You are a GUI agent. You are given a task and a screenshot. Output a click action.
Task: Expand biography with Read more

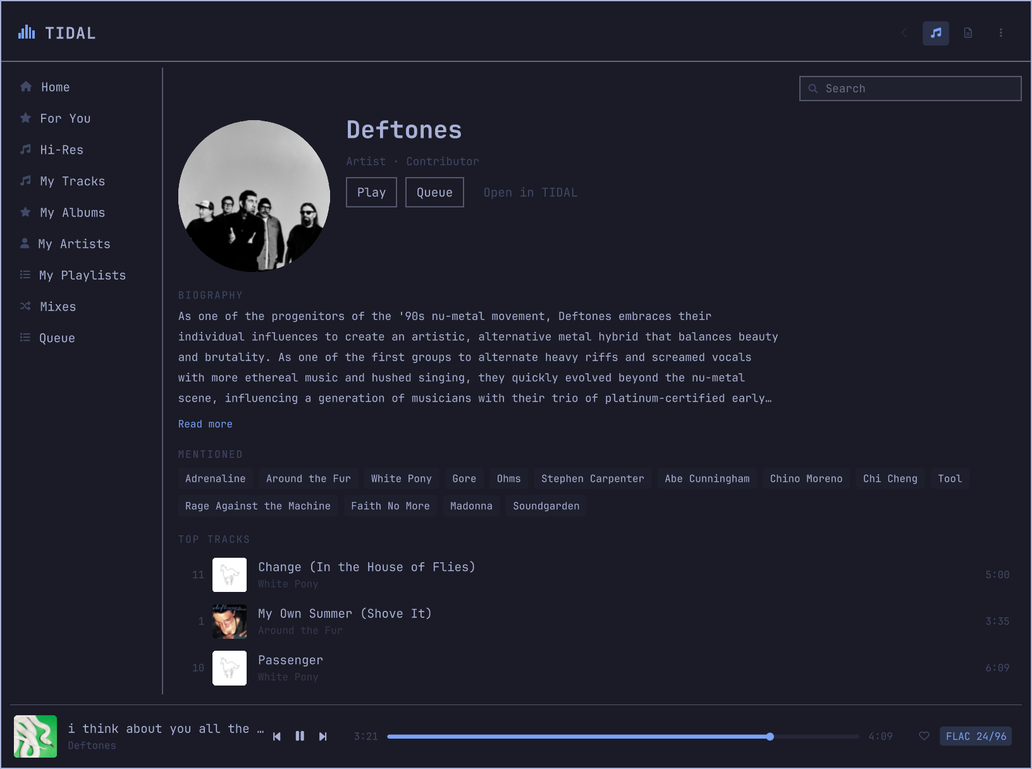coord(205,424)
